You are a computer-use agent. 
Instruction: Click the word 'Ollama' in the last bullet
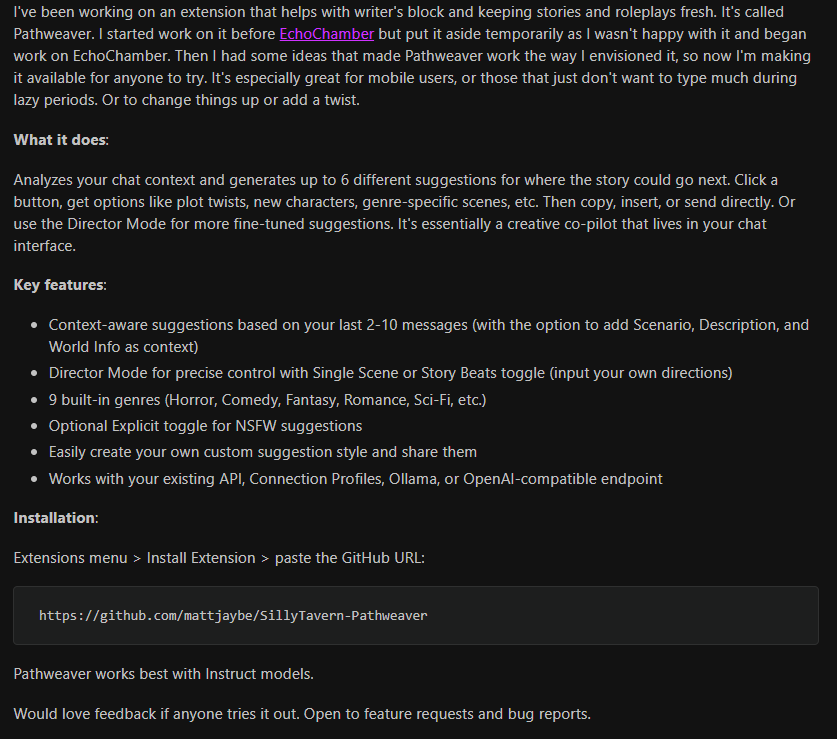(x=415, y=479)
